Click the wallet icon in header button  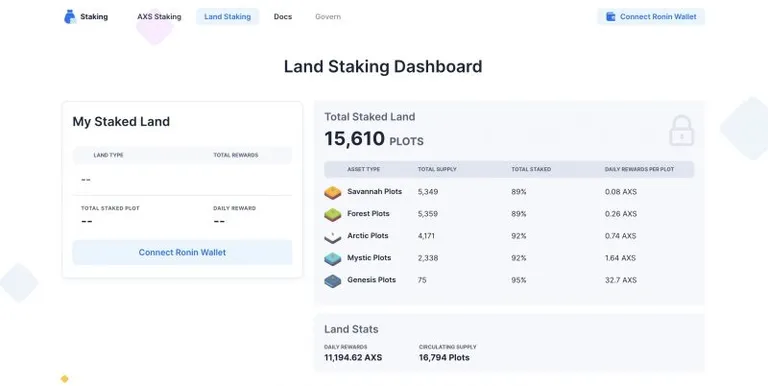pyautogui.click(x=611, y=17)
